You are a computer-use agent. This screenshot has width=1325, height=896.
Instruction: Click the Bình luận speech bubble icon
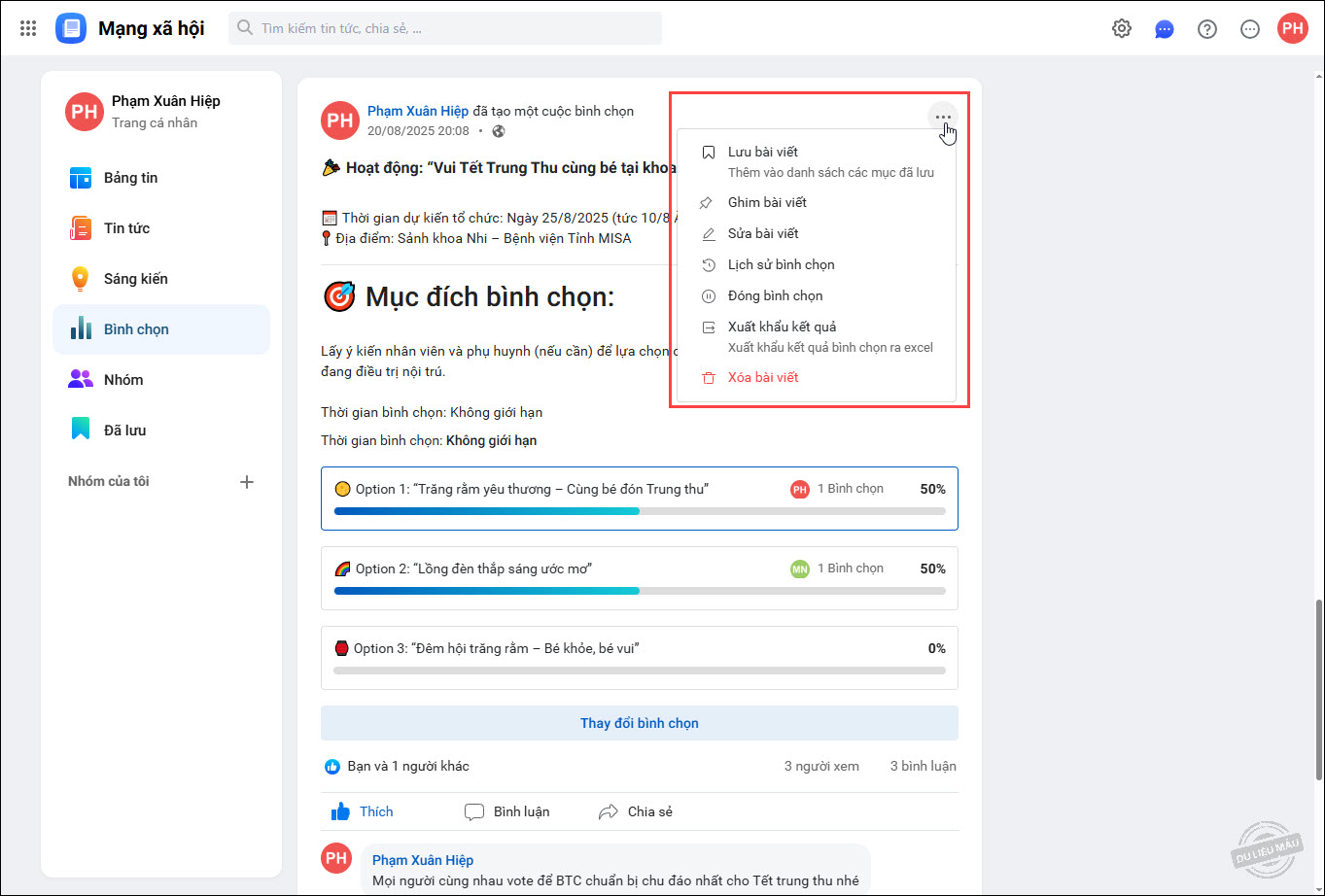[474, 812]
